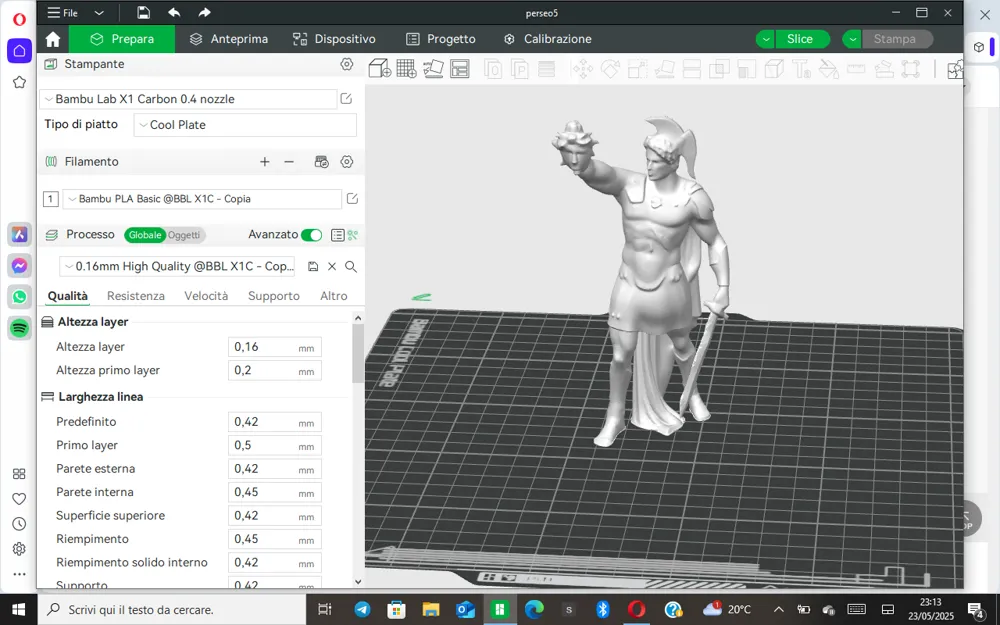Auto-orient the model icon
Image resolution: width=1000 pixels, height=625 pixels.
[x=433, y=68]
